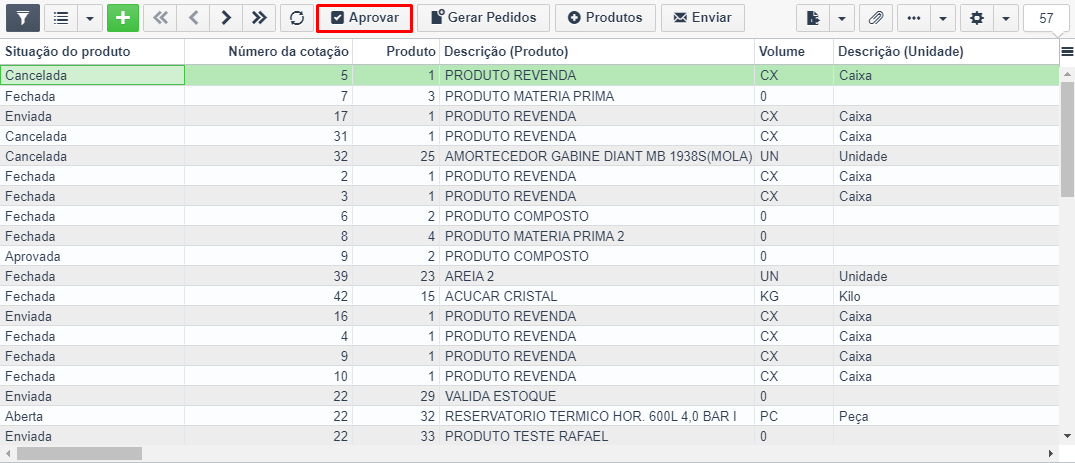Open the Produtos button

pyautogui.click(x=605, y=18)
